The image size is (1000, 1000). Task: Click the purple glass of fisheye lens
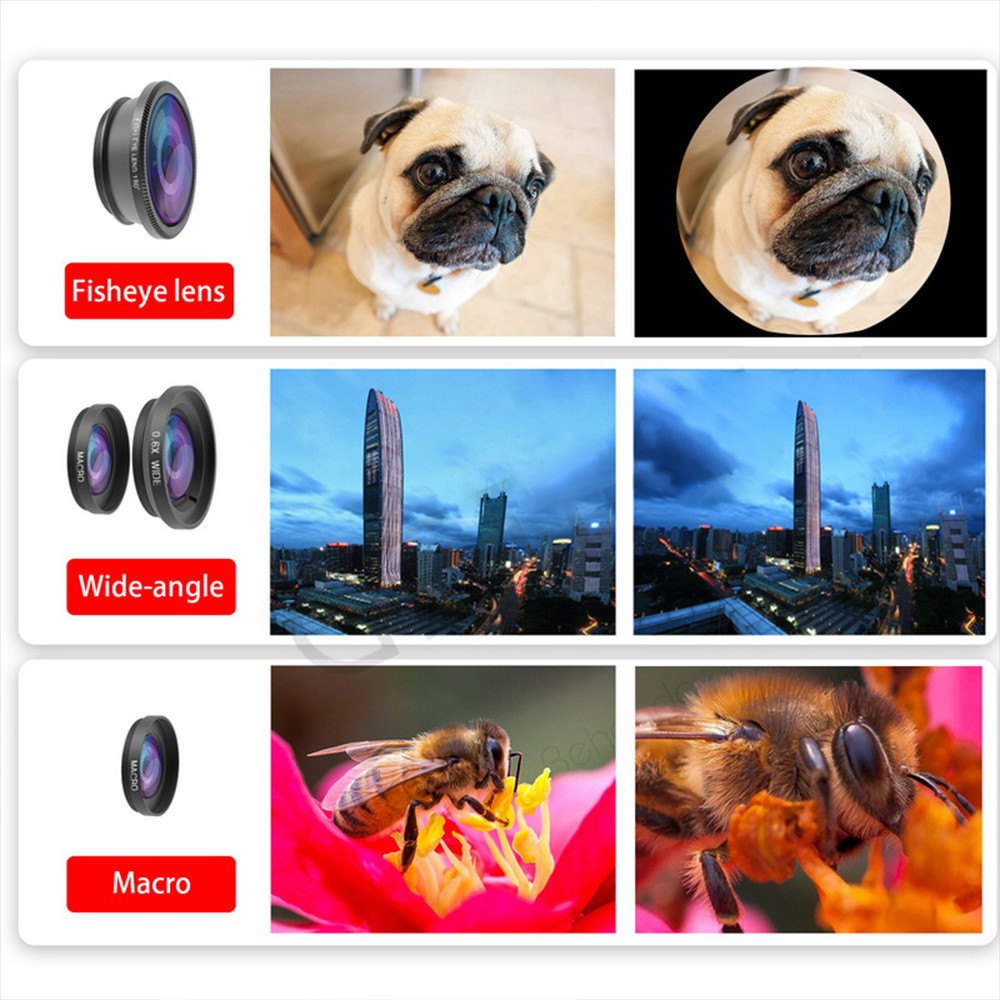(x=168, y=159)
